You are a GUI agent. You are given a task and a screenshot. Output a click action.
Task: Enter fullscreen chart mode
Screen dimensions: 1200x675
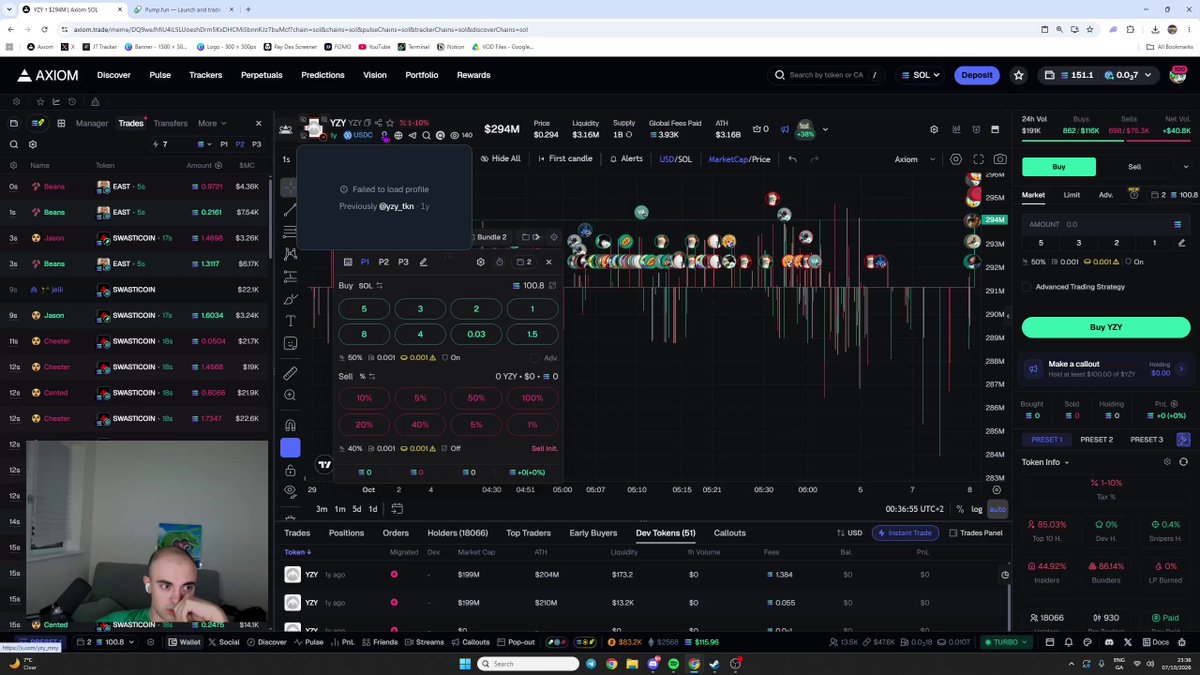[978, 159]
